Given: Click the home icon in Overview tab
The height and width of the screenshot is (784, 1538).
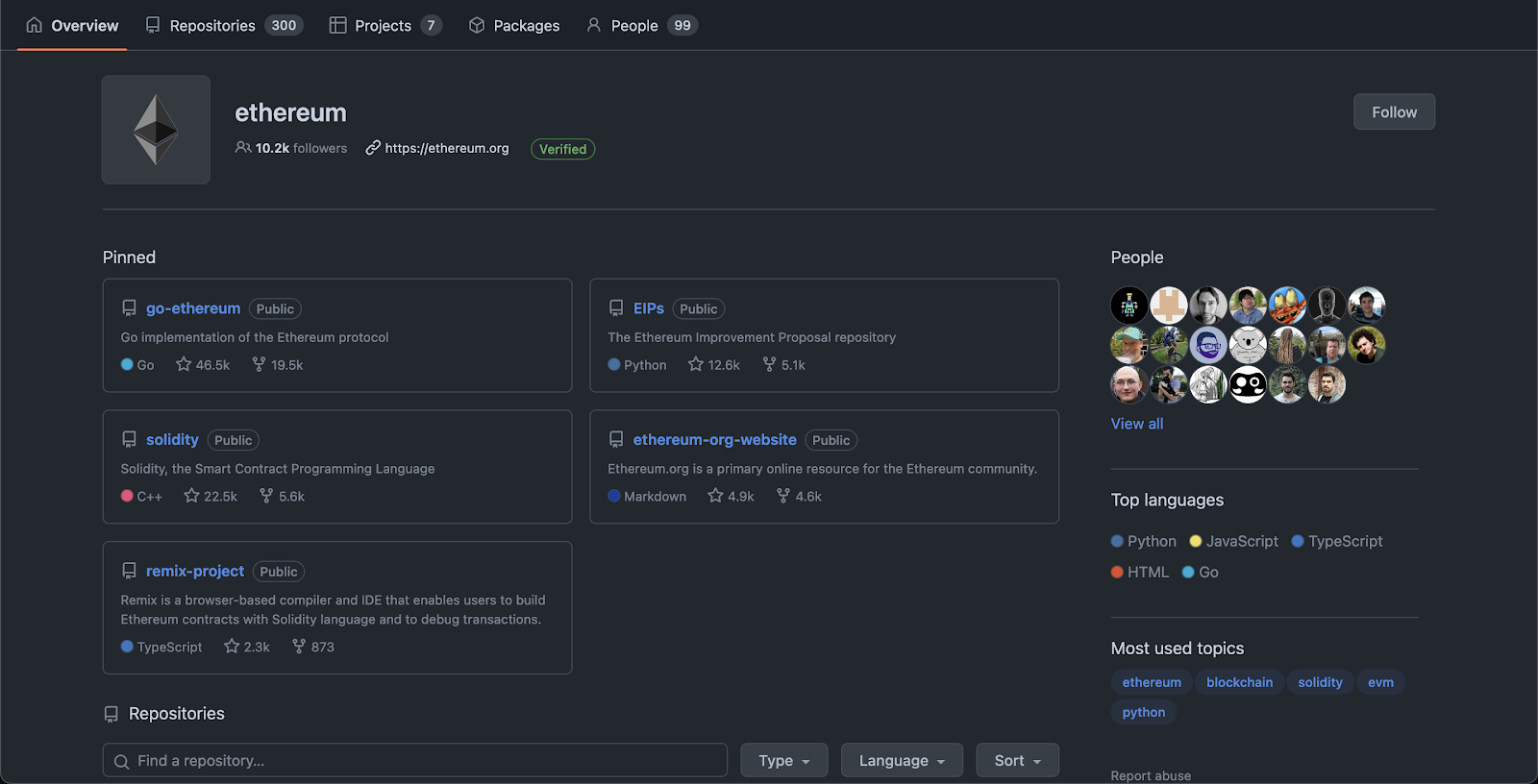Looking at the screenshot, I should click(x=34, y=25).
